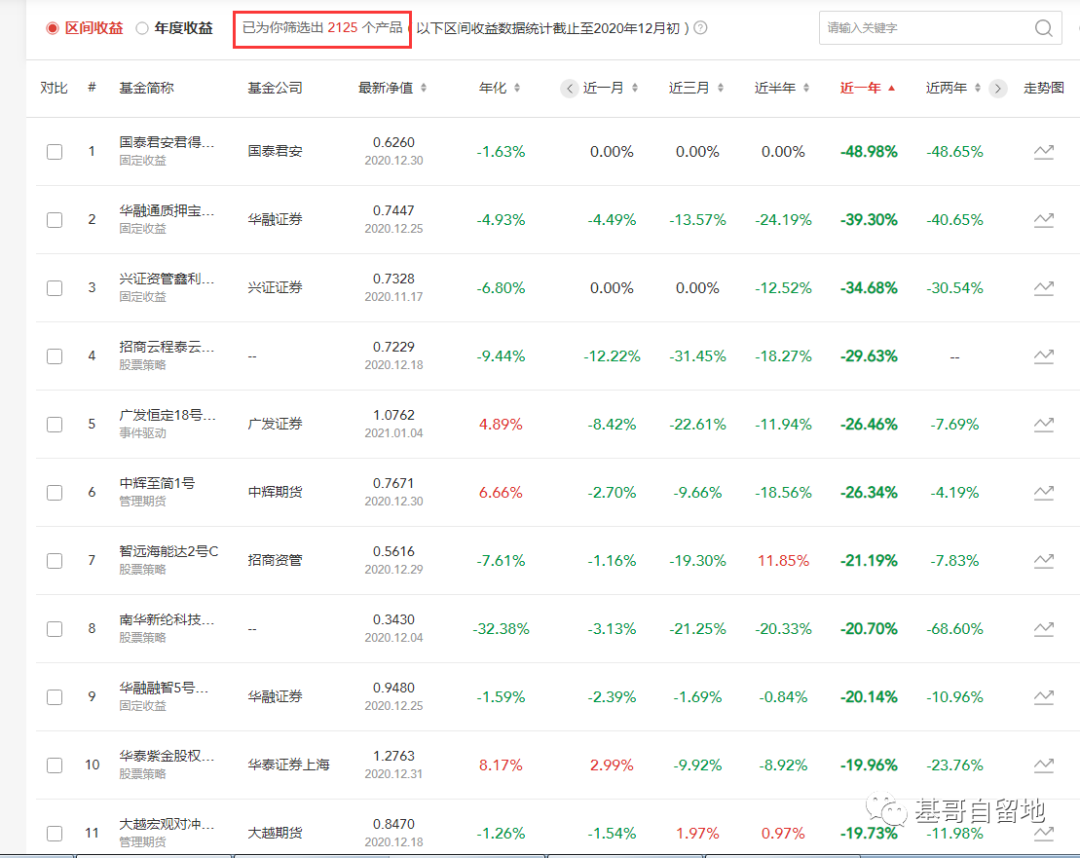Click company name 中辉期货
The width and height of the screenshot is (1080, 858).
coord(275,492)
